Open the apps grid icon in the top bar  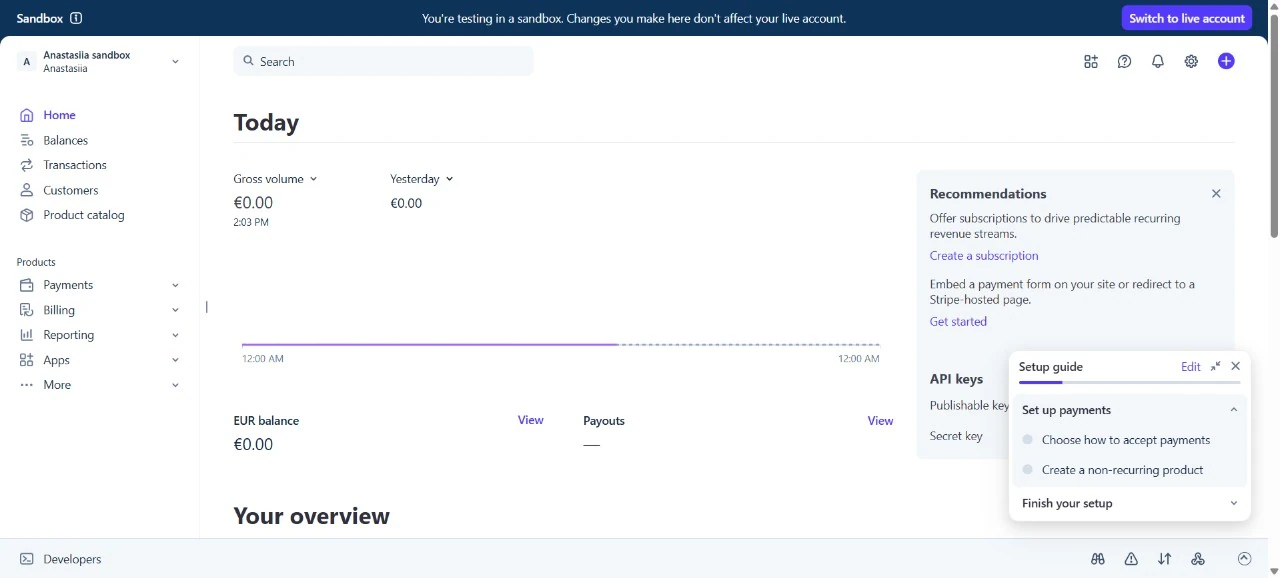(1091, 61)
